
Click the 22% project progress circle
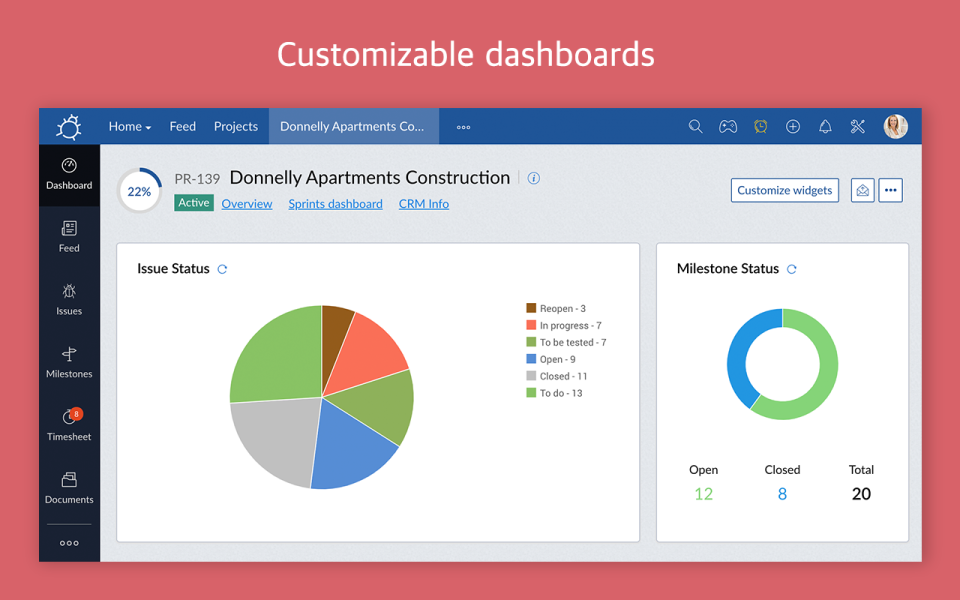[x=139, y=189]
